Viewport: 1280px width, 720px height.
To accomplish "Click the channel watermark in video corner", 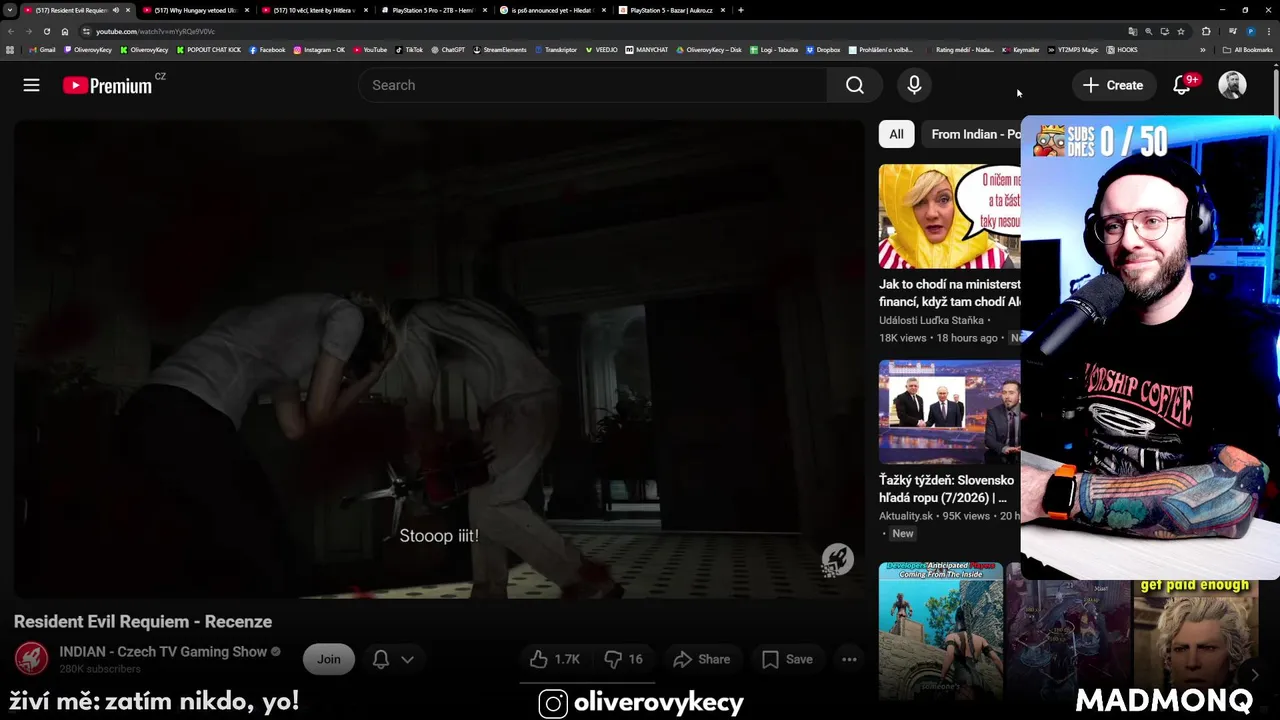I will [x=837, y=560].
